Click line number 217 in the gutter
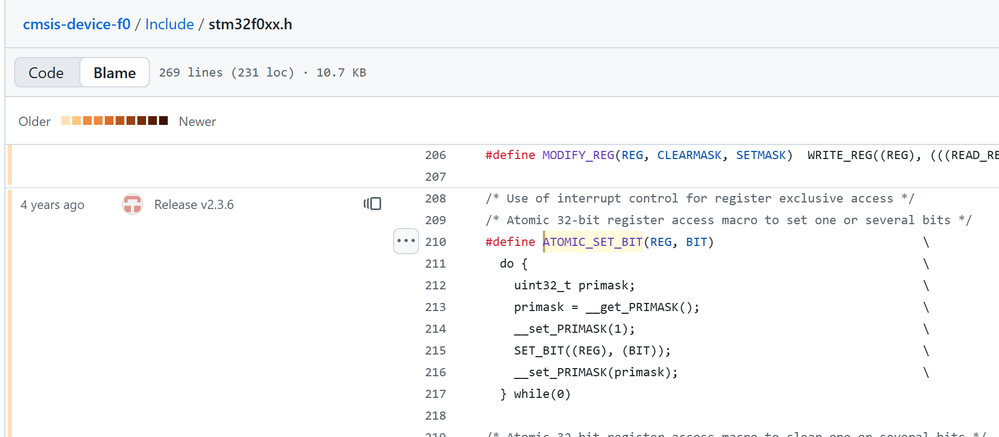The image size is (999, 437). point(435,394)
